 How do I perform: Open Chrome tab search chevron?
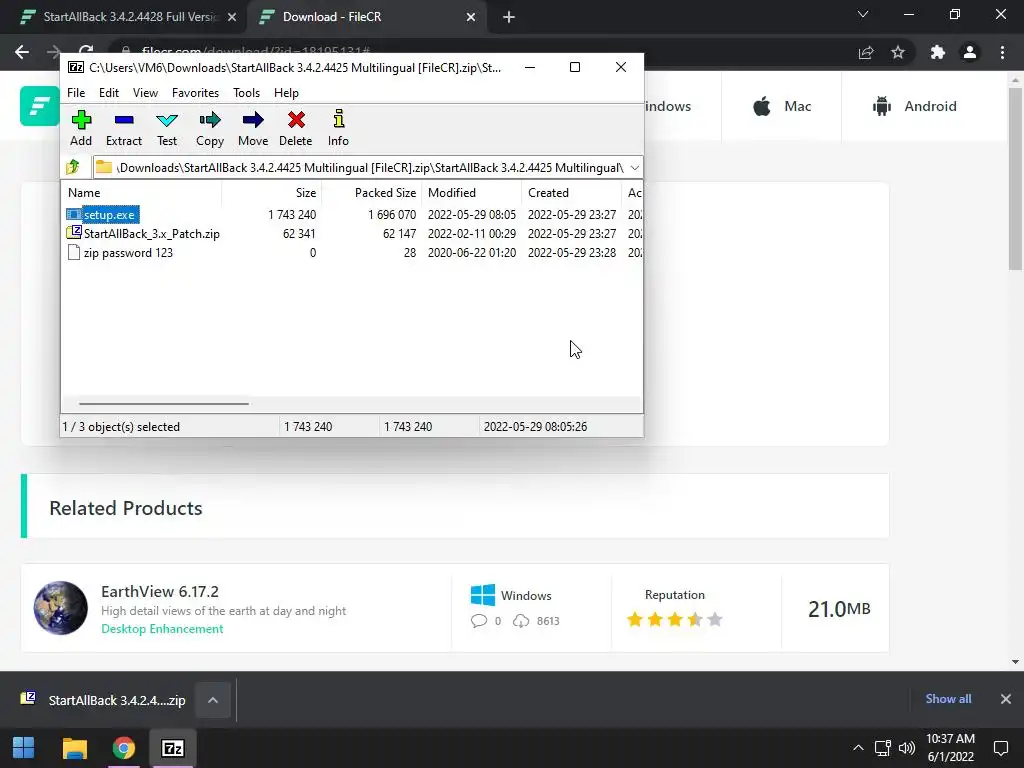click(x=863, y=14)
